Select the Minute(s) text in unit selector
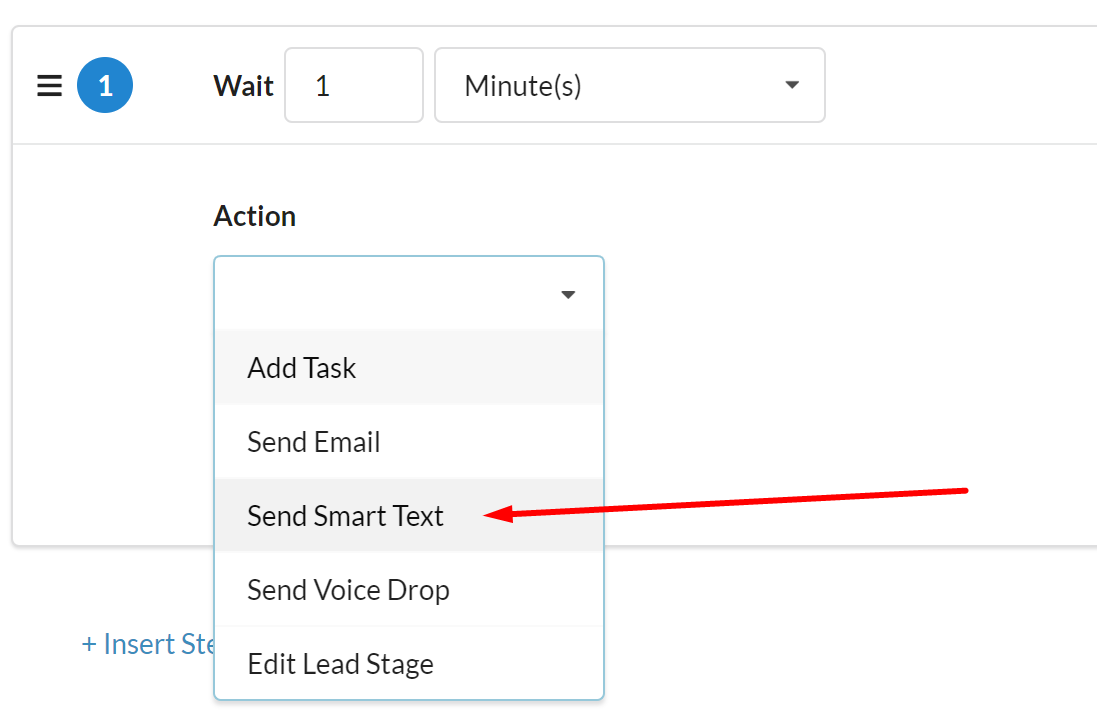Viewport: 1097px width, 722px height. tap(523, 86)
